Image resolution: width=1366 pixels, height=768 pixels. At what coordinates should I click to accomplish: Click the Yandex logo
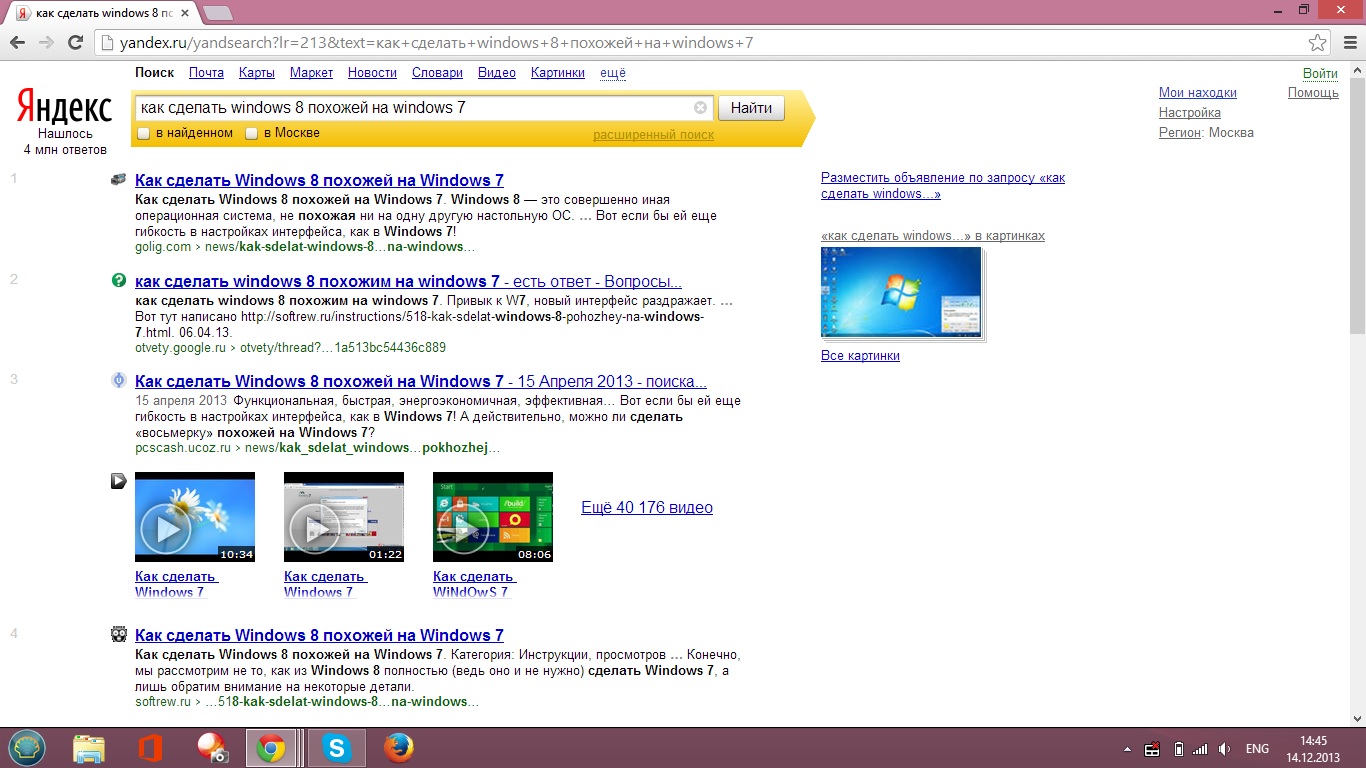click(x=64, y=107)
